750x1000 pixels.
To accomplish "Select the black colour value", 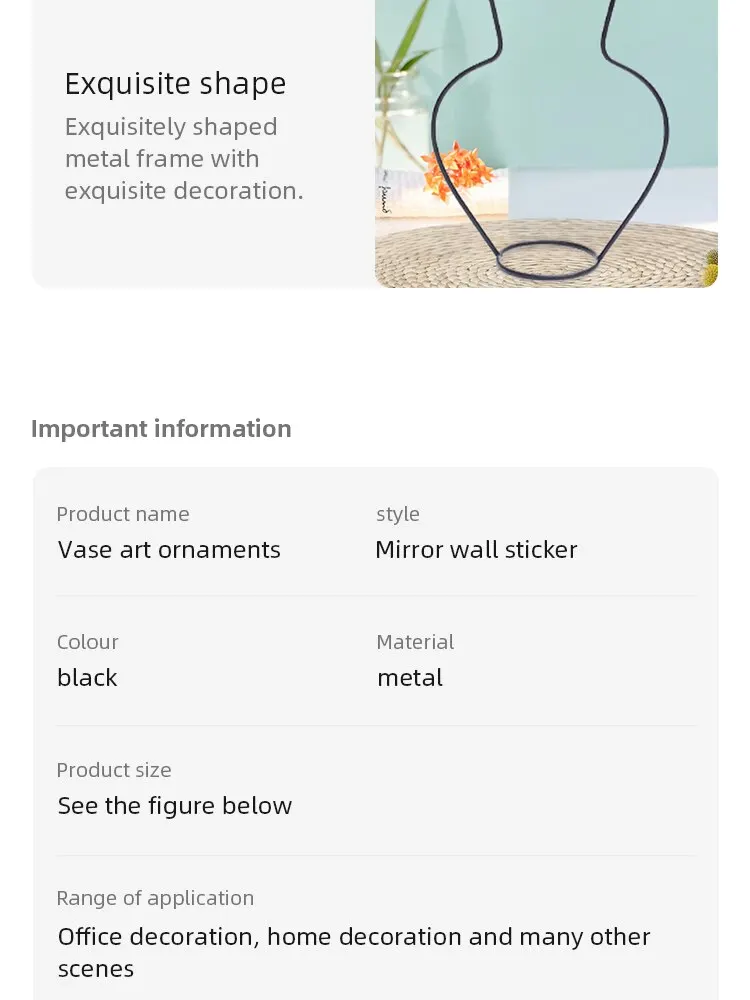I will (87, 677).
